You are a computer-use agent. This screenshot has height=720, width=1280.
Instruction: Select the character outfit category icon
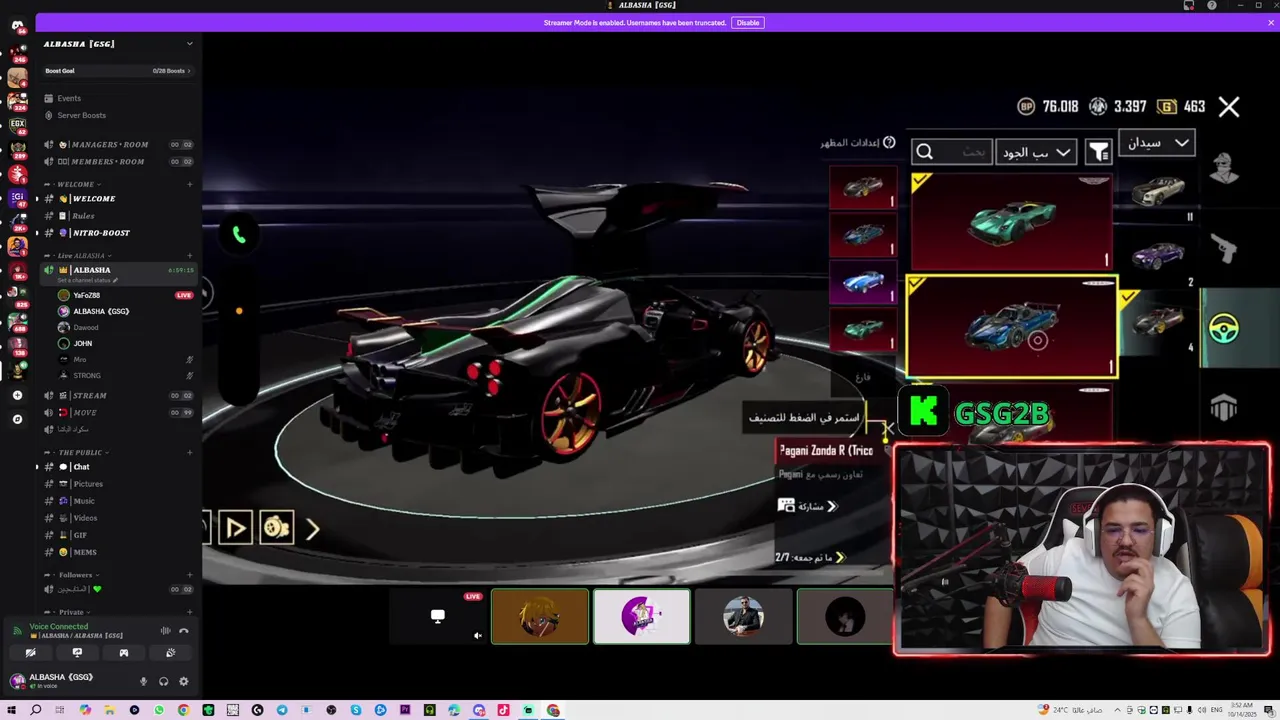1224,169
